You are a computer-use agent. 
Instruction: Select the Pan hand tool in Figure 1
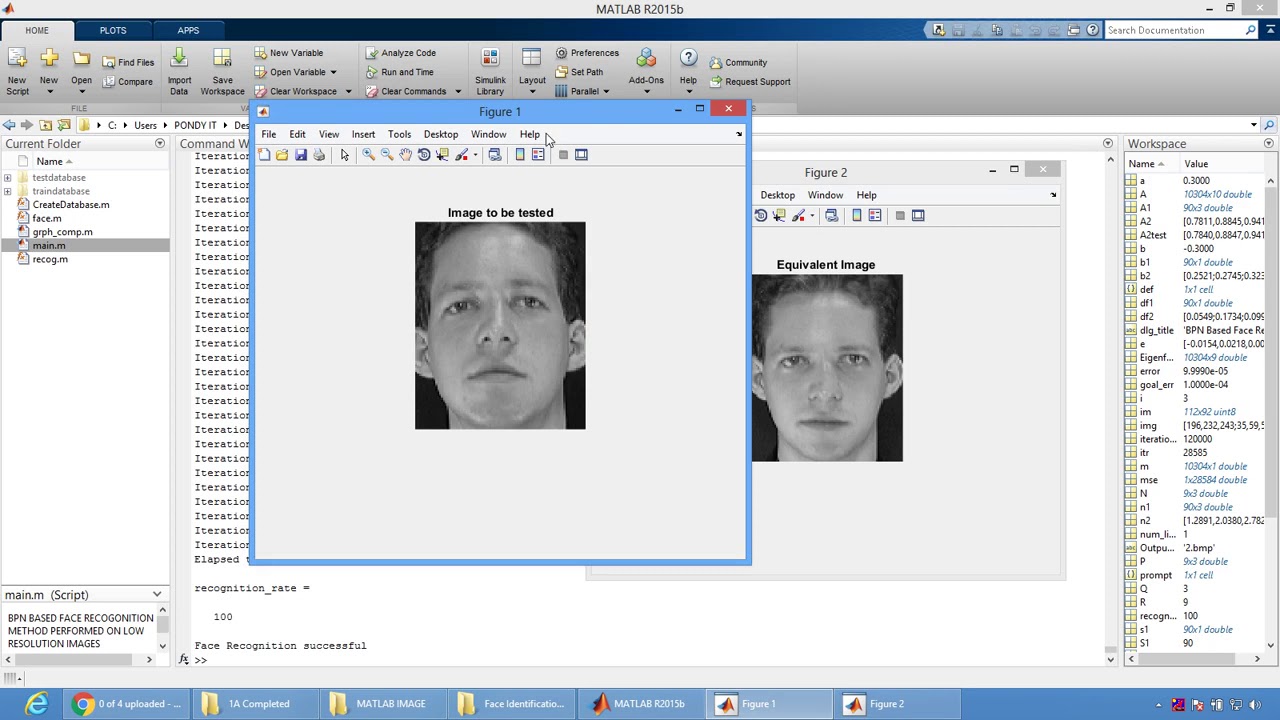pyautogui.click(x=405, y=155)
